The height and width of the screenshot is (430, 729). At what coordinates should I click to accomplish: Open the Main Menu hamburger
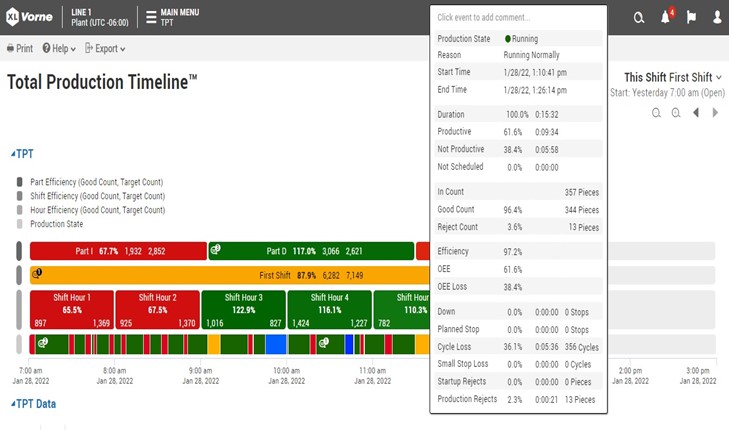tap(150, 17)
